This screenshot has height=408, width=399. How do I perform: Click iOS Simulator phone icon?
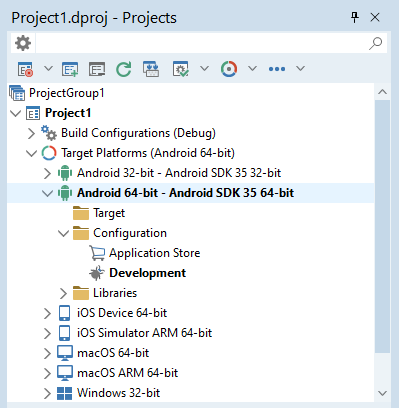pos(65,333)
